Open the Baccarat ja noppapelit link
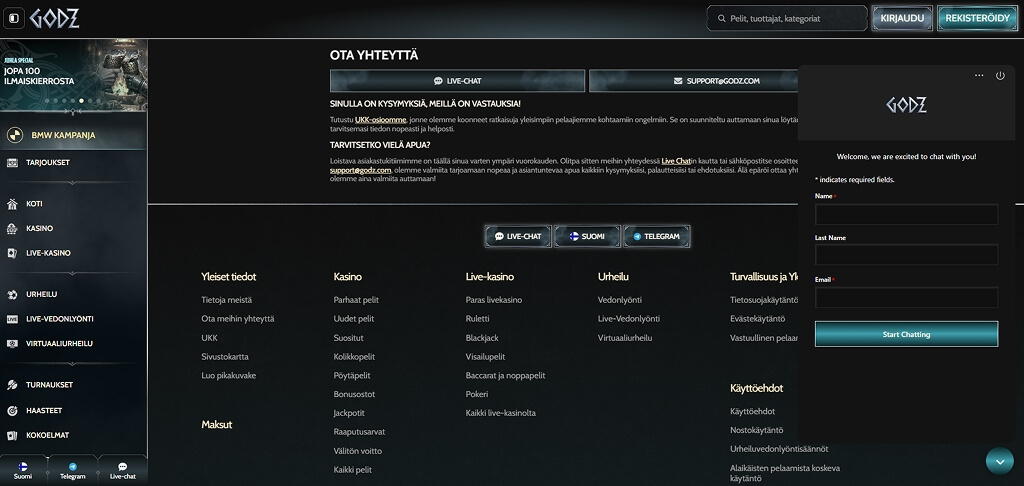This screenshot has height=486, width=1024. coord(505,376)
